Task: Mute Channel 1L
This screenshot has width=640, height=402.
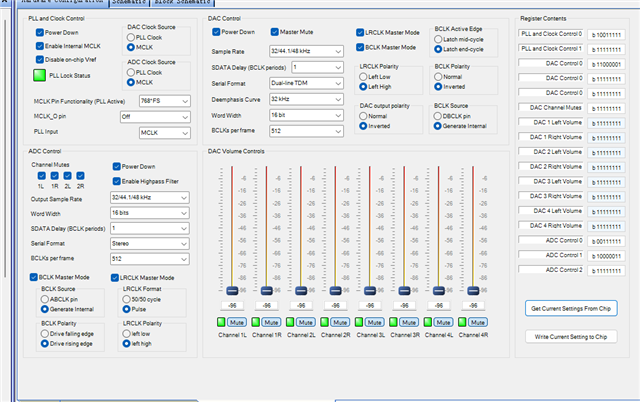Action: [236, 322]
